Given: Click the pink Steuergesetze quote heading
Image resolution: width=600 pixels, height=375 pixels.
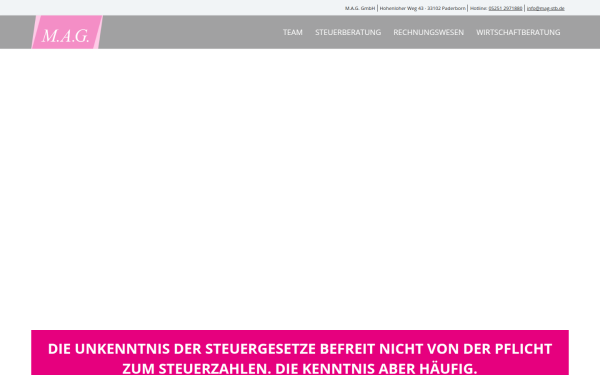Looking at the screenshot, I should [300, 359].
